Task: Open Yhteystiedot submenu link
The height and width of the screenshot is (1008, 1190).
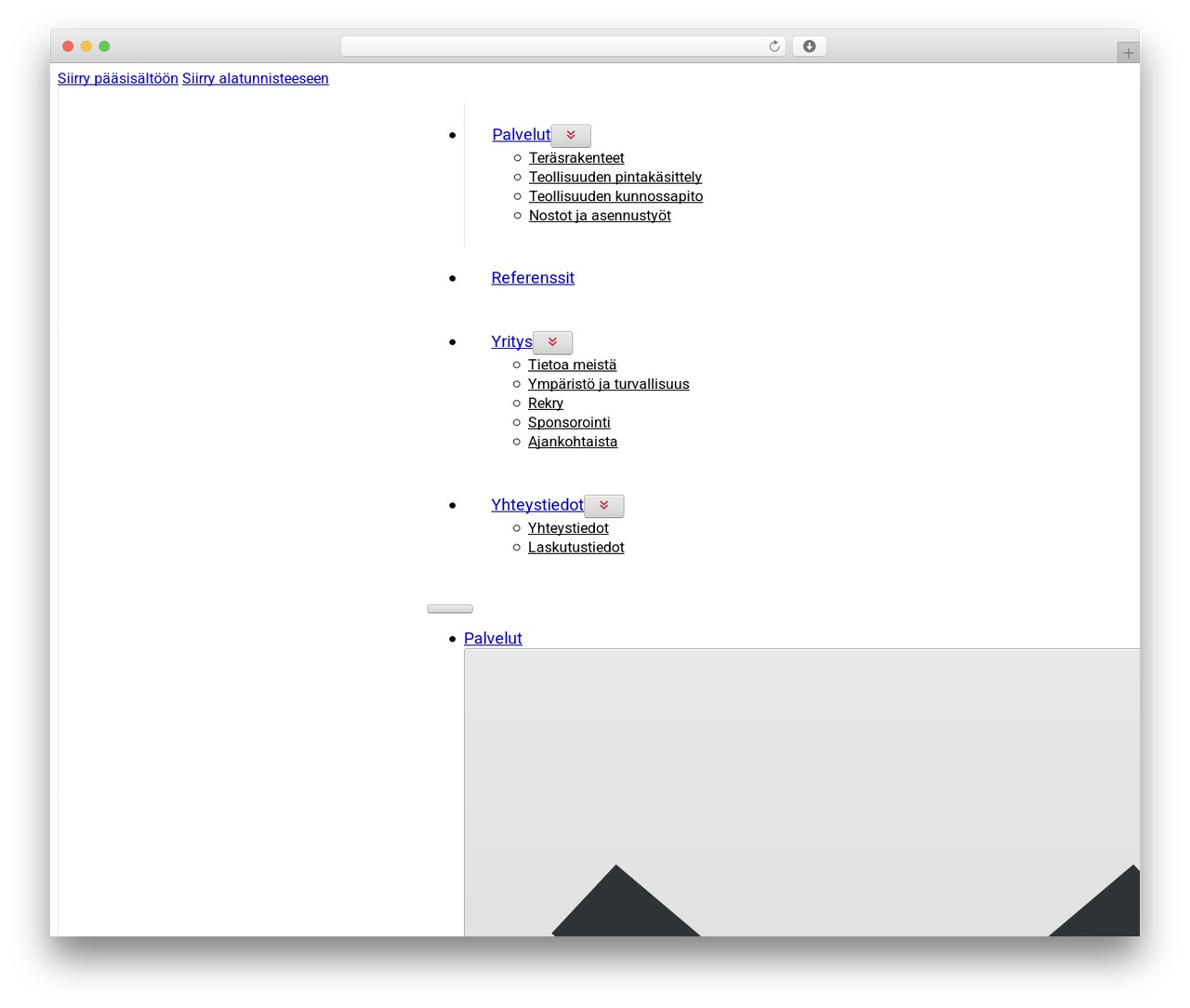Action: click(568, 528)
